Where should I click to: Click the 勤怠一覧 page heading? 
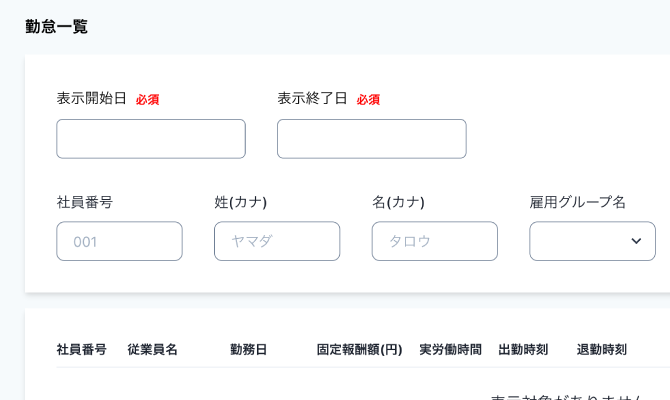tap(57, 27)
